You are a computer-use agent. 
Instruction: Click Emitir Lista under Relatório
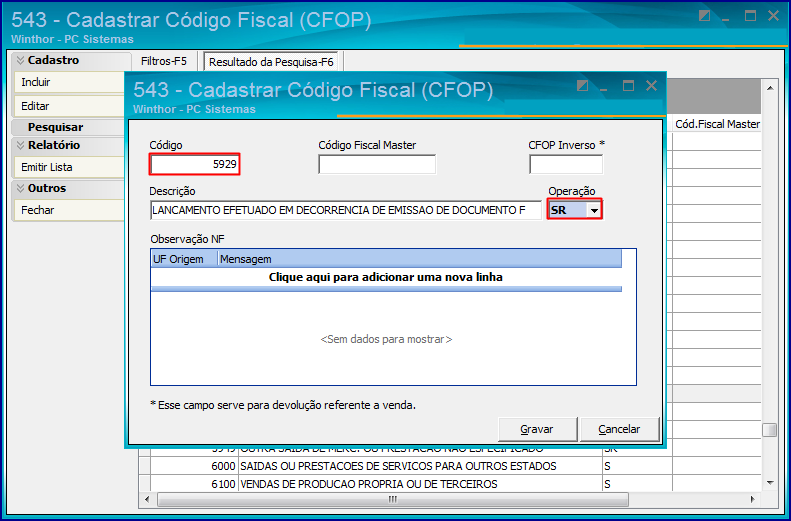[69, 167]
